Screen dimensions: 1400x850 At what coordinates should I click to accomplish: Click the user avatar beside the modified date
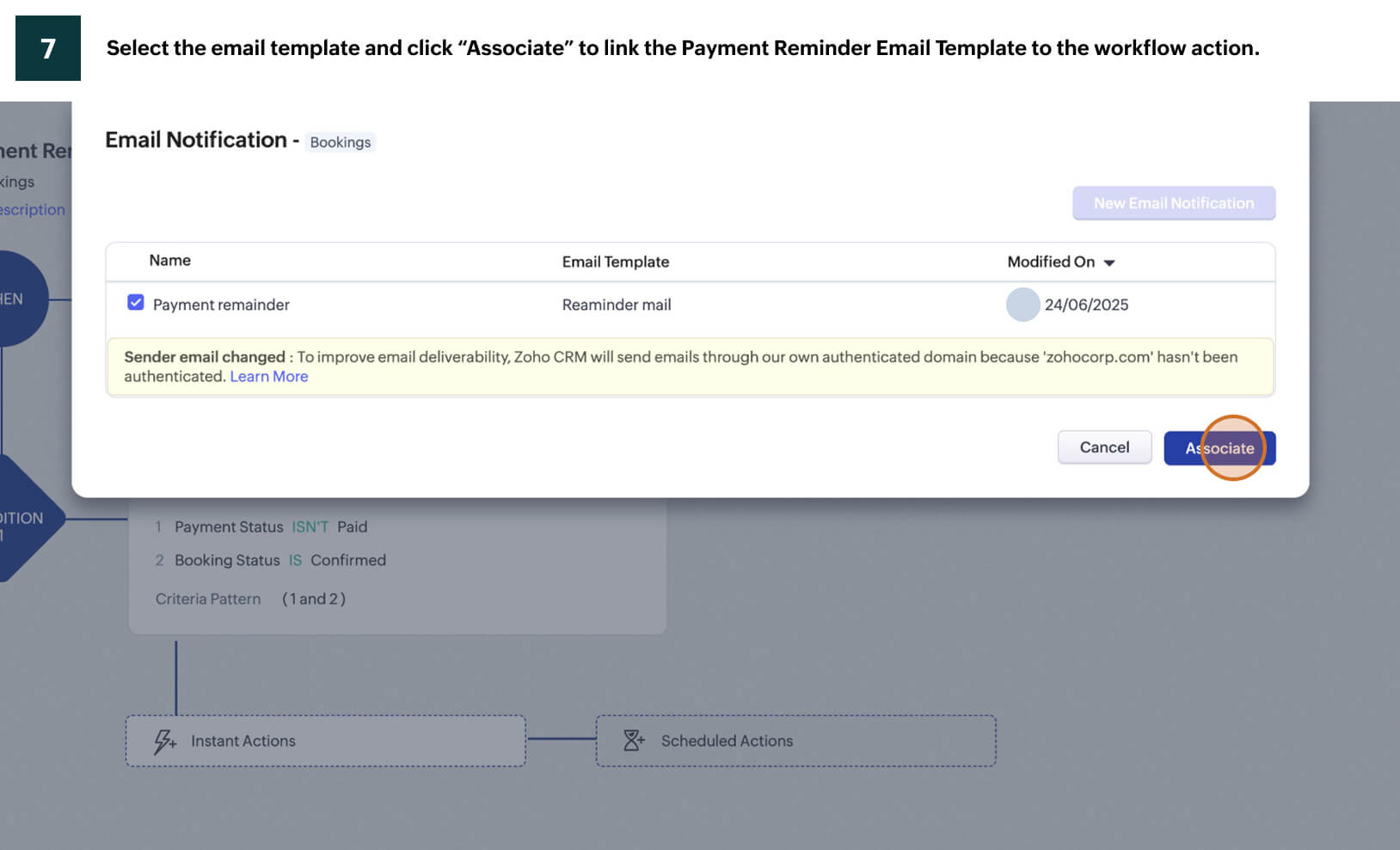tap(1022, 305)
